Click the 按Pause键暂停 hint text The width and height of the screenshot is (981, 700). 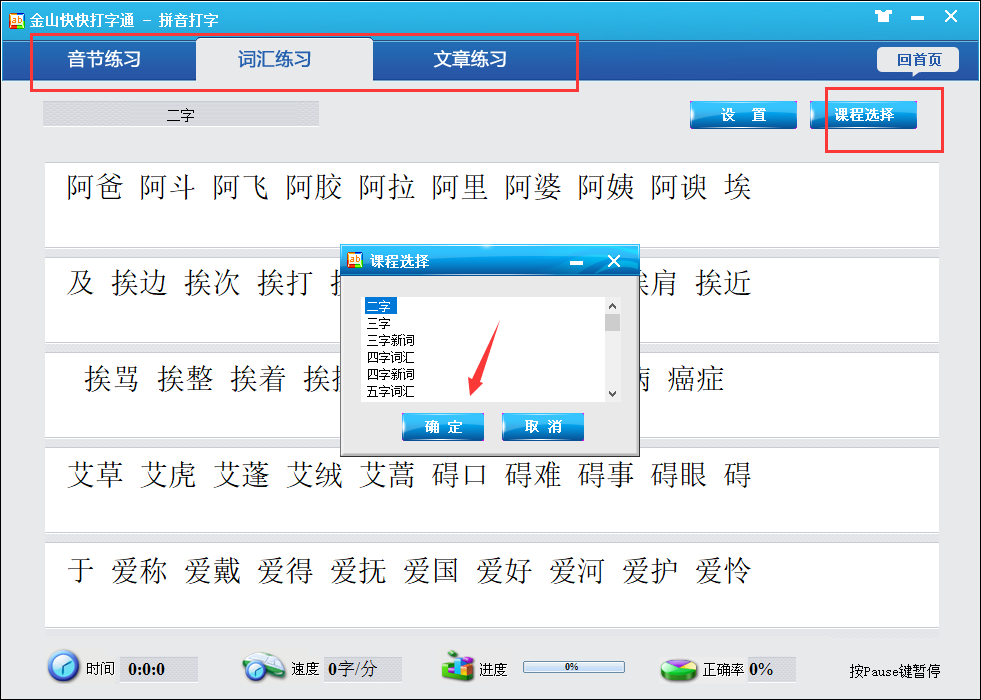[895, 671]
